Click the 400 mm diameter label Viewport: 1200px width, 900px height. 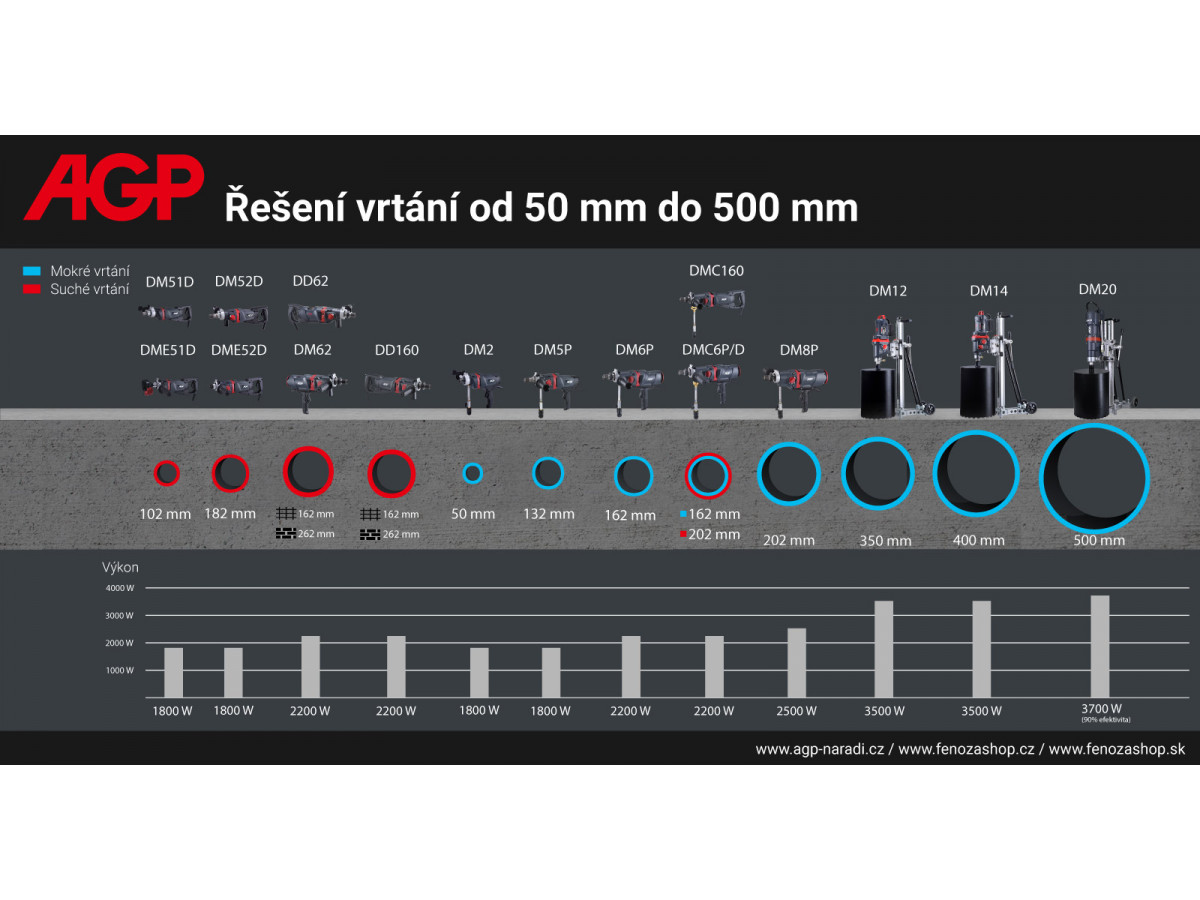click(x=979, y=540)
